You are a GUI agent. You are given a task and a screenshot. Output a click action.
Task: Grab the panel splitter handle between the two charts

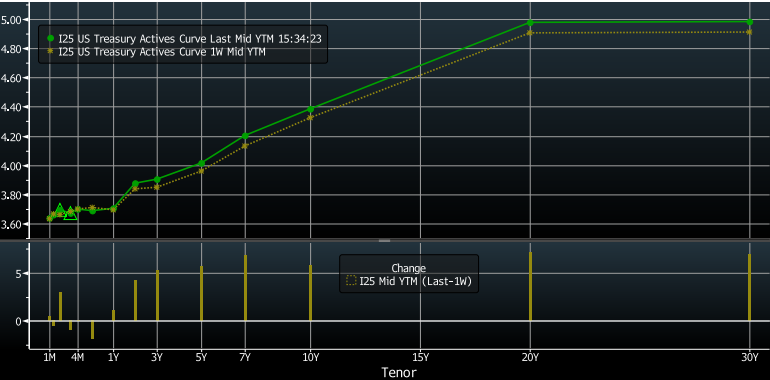coord(385,241)
